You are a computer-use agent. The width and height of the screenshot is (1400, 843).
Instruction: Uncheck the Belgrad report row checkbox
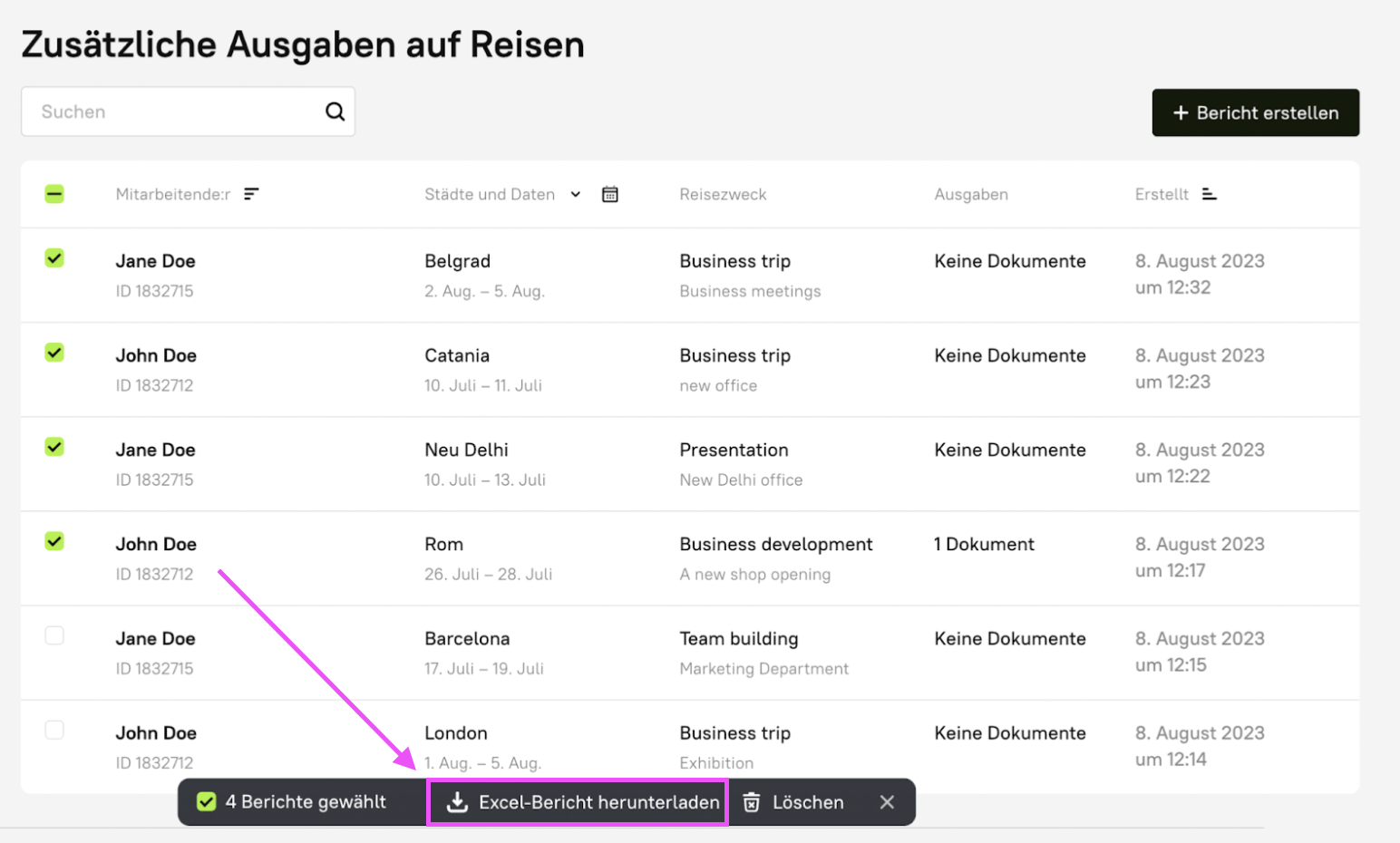[x=54, y=258]
